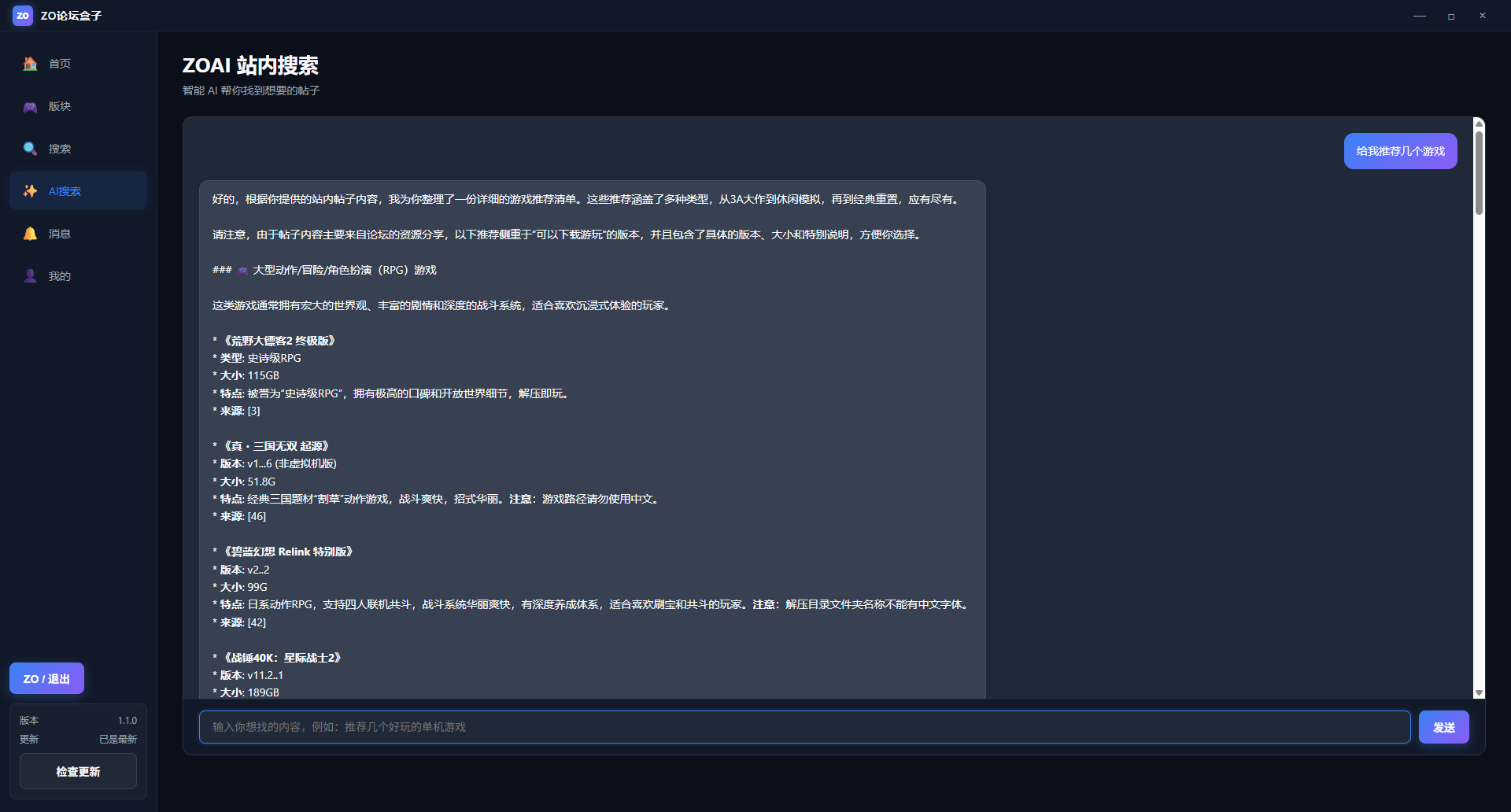Click the game emoji in RPG heading
1511x812 pixels.
242,271
